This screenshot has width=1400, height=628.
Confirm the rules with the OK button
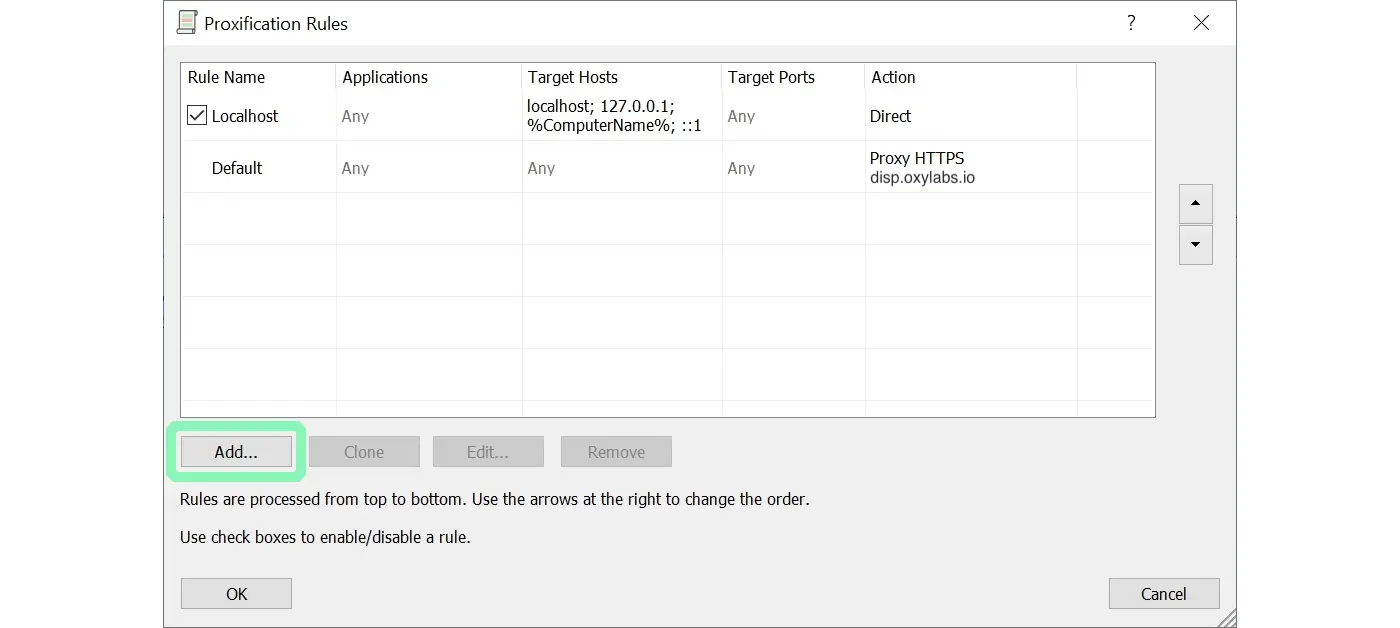[236, 594]
